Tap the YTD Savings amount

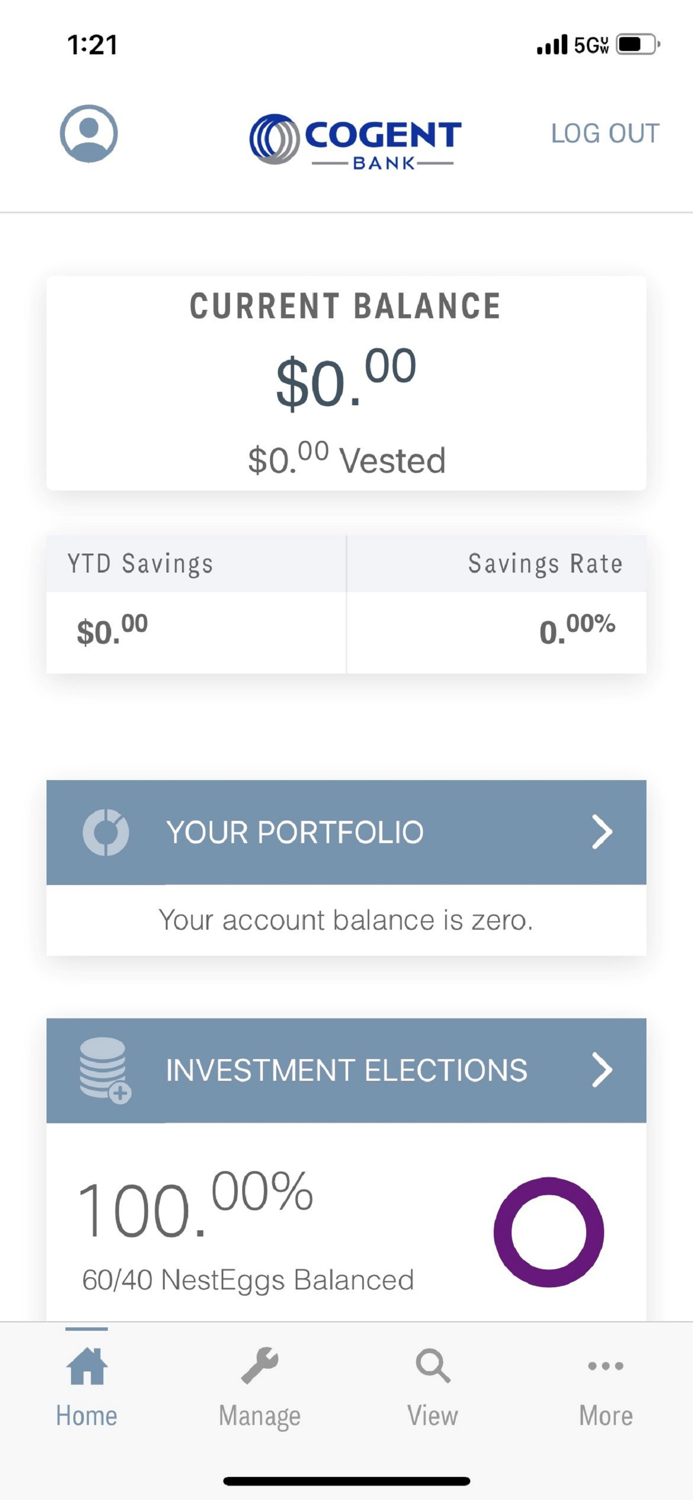(x=112, y=630)
